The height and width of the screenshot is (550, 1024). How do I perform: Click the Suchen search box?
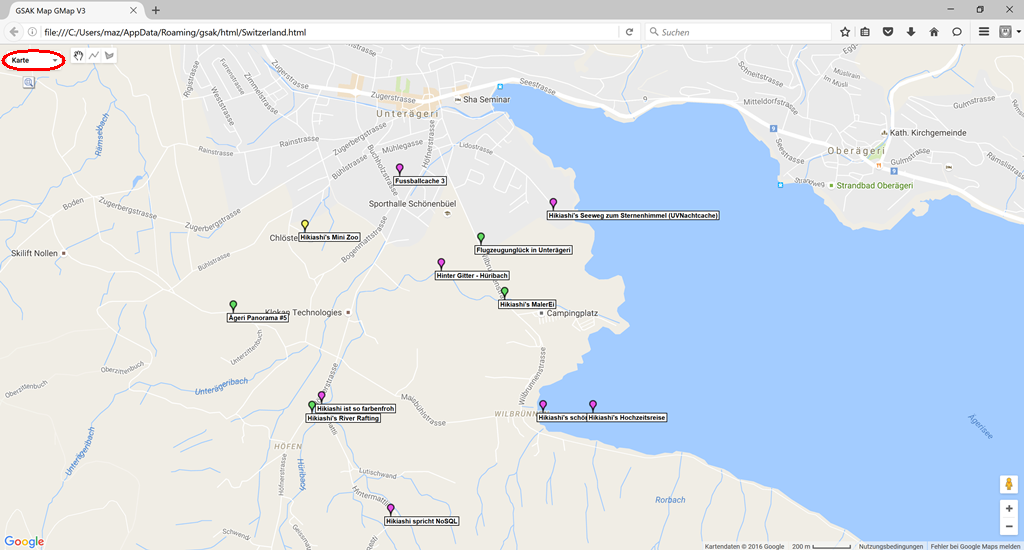pyautogui.click(x=738, y=32)
